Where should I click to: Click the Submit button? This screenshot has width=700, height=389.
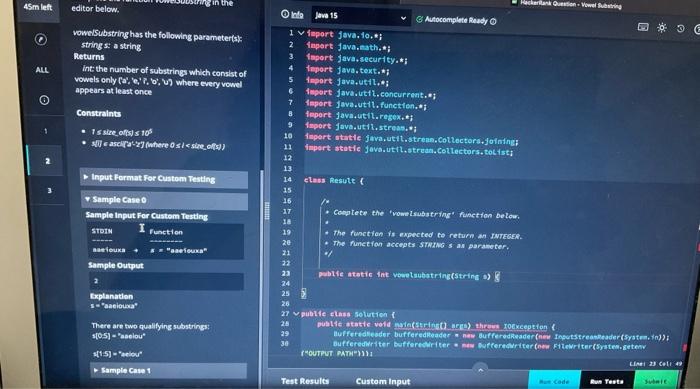[655, 381]
